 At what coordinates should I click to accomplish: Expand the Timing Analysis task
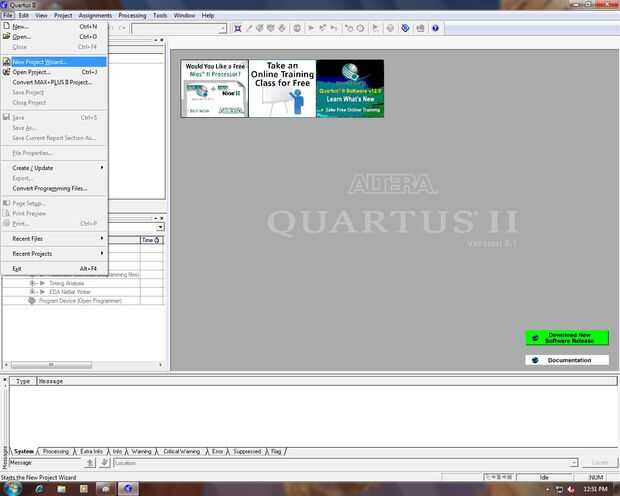(x=33, y=283)
